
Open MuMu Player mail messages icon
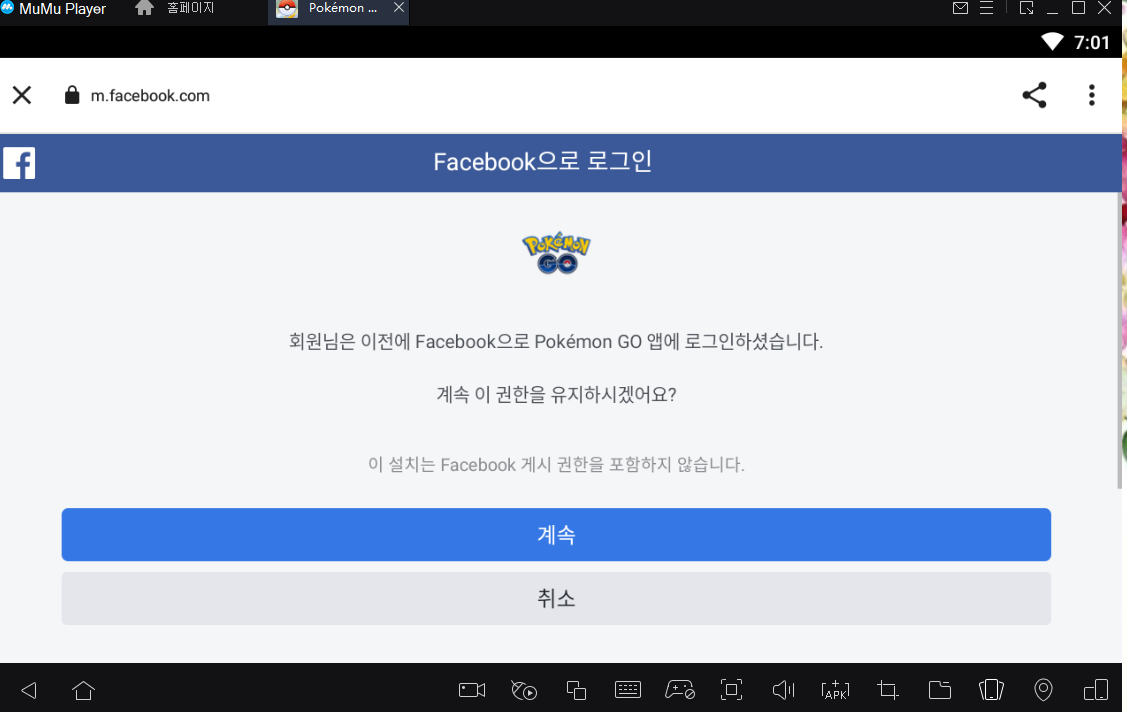tap(960, 8)
